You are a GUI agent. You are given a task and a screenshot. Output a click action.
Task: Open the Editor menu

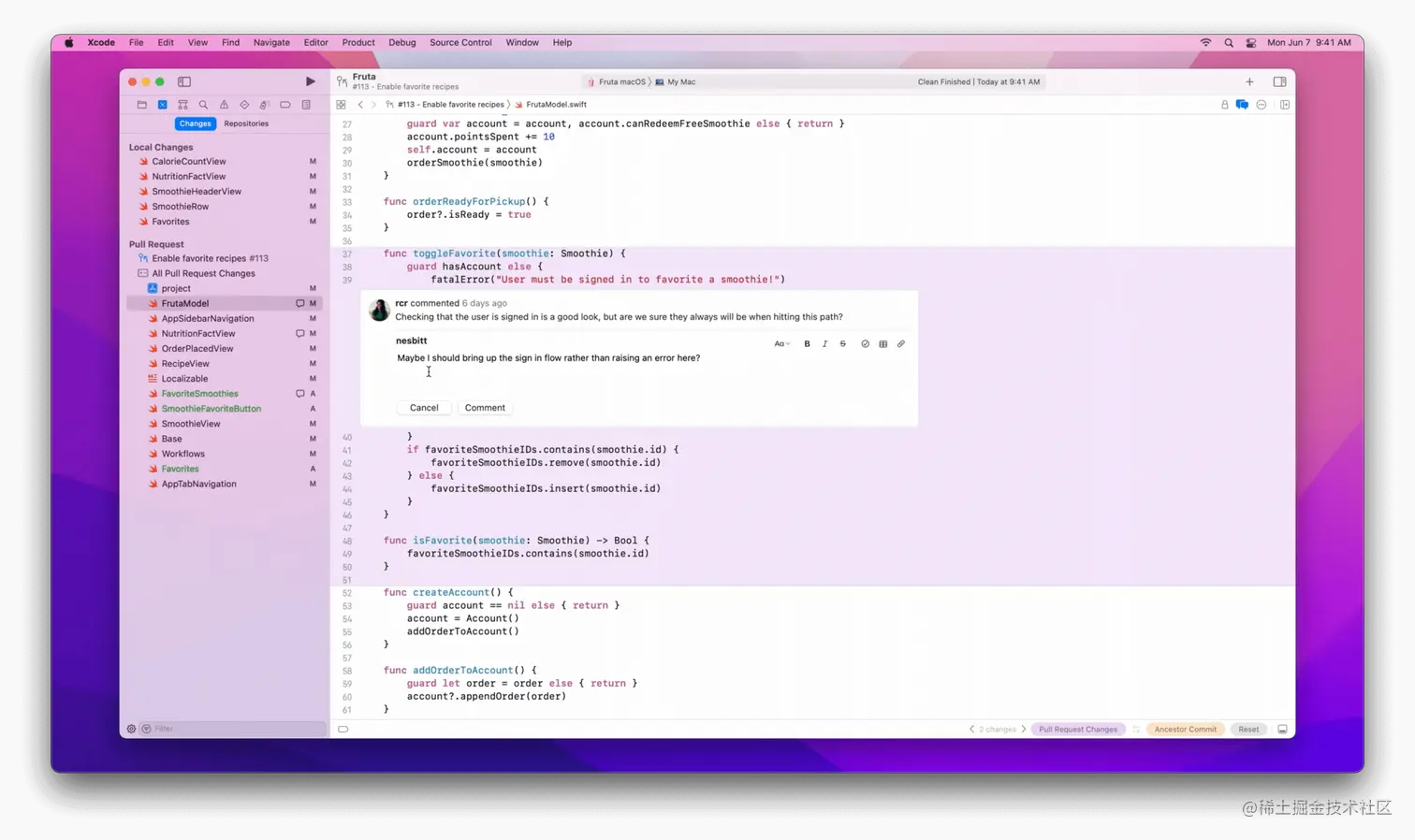(x=316, y=42)
